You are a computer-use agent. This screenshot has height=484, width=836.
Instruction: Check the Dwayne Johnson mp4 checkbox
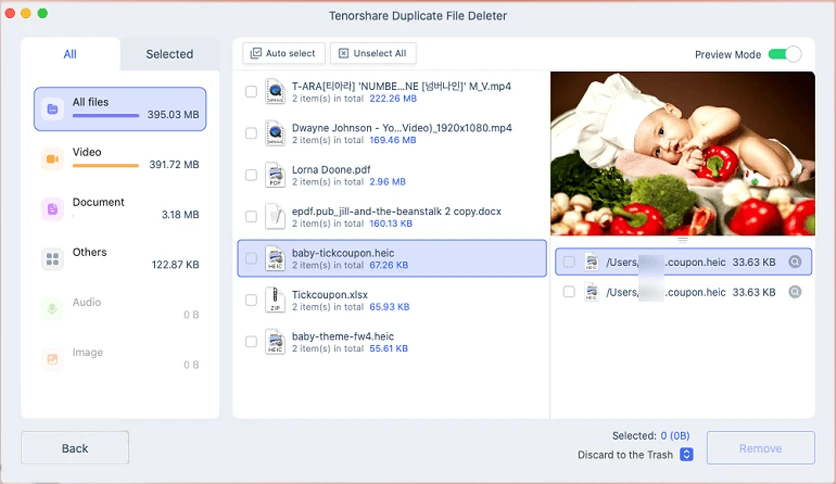pos(251,133)
